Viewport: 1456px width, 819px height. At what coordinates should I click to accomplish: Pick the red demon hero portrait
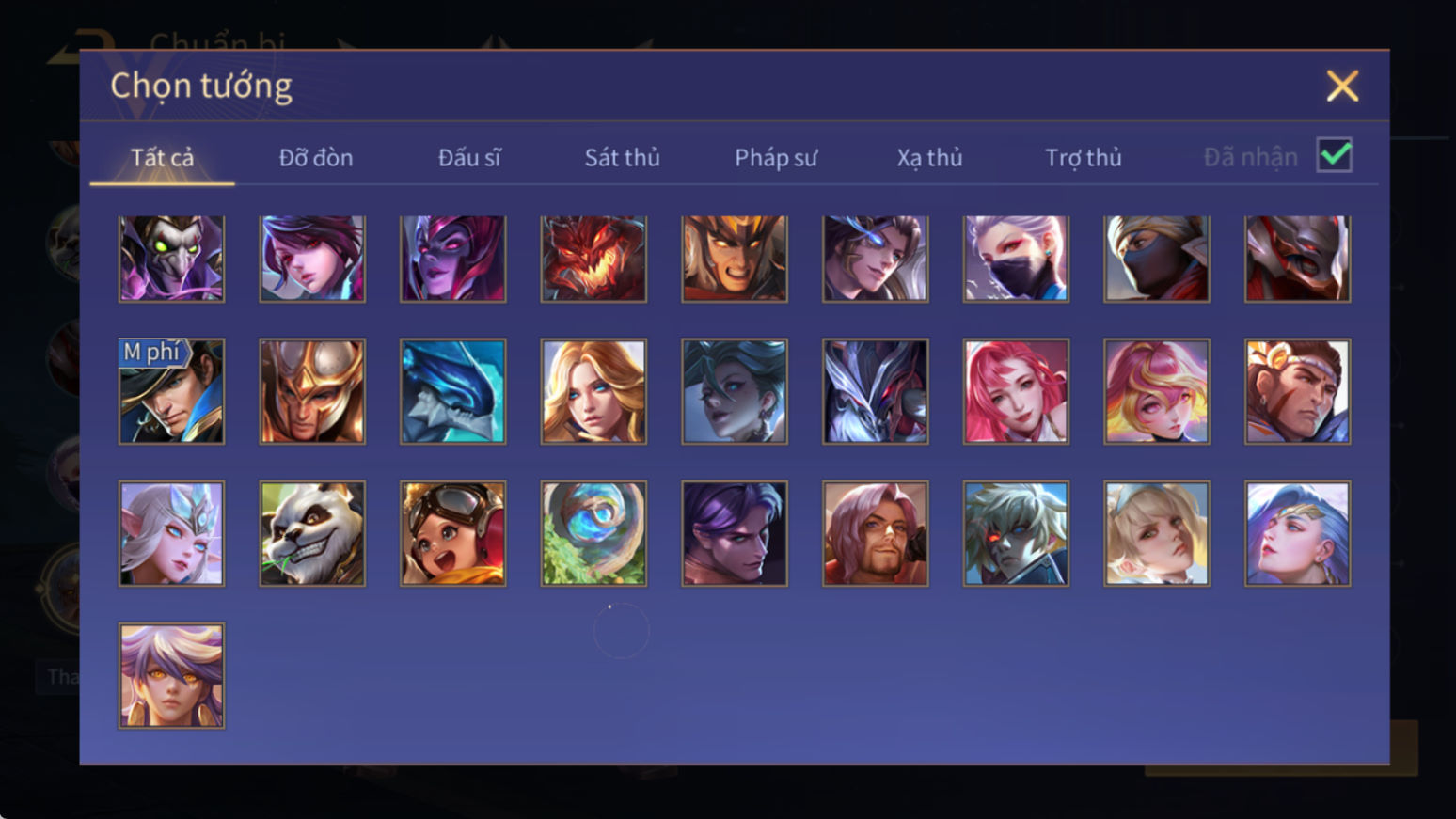click(x=593, y=259)
